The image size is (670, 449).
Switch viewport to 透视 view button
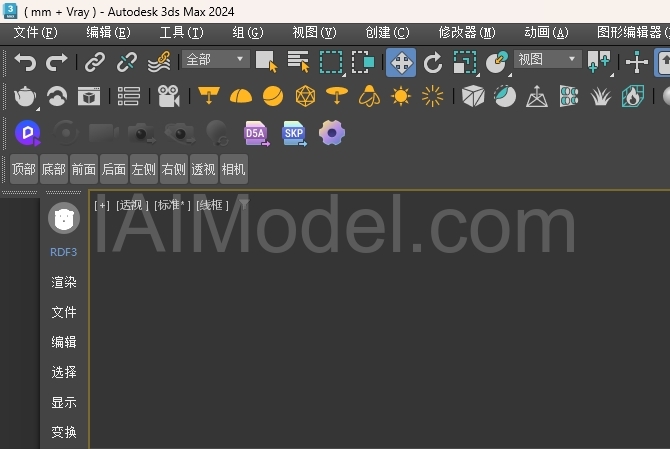(203, 169)
